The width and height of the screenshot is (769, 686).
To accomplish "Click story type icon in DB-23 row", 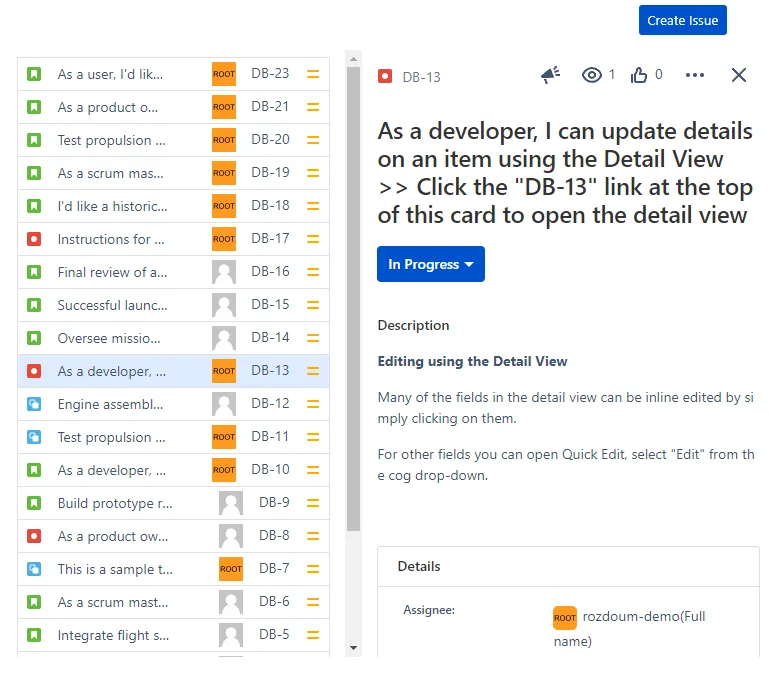I will 34,74.
